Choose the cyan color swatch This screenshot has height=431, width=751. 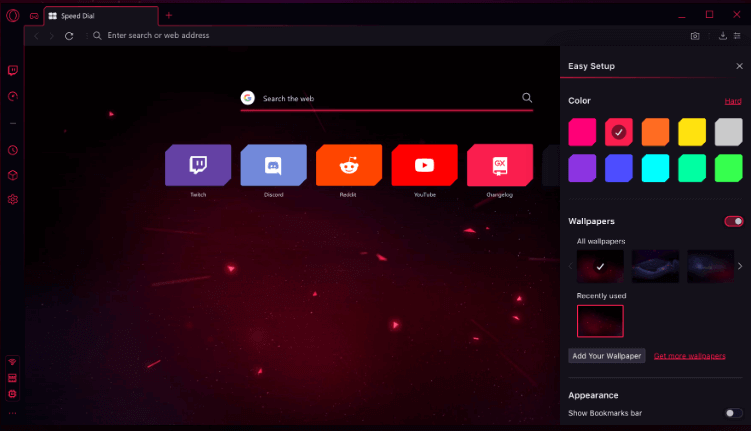[655, 168]
